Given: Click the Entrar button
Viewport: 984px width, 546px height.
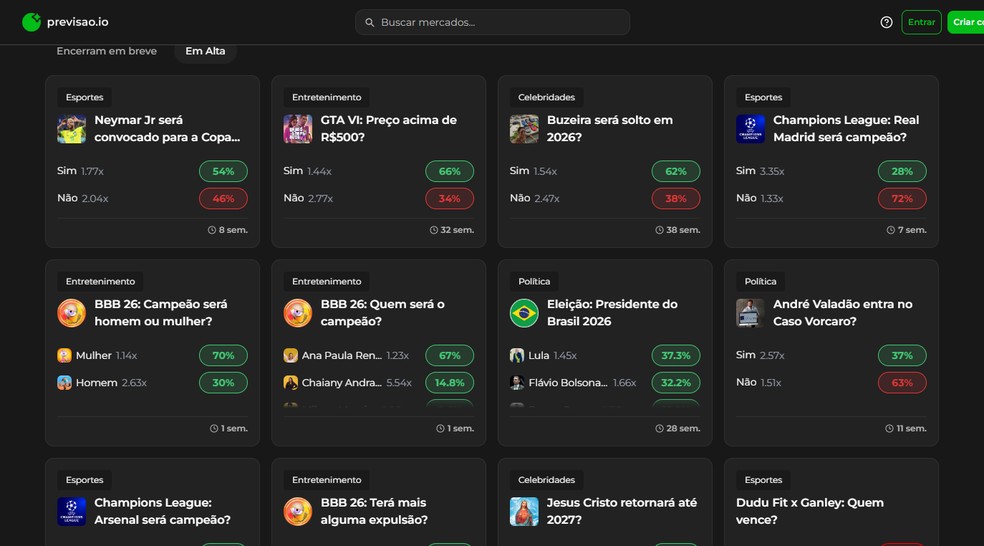Looking at the screenshot, I should tap(921, 22).
